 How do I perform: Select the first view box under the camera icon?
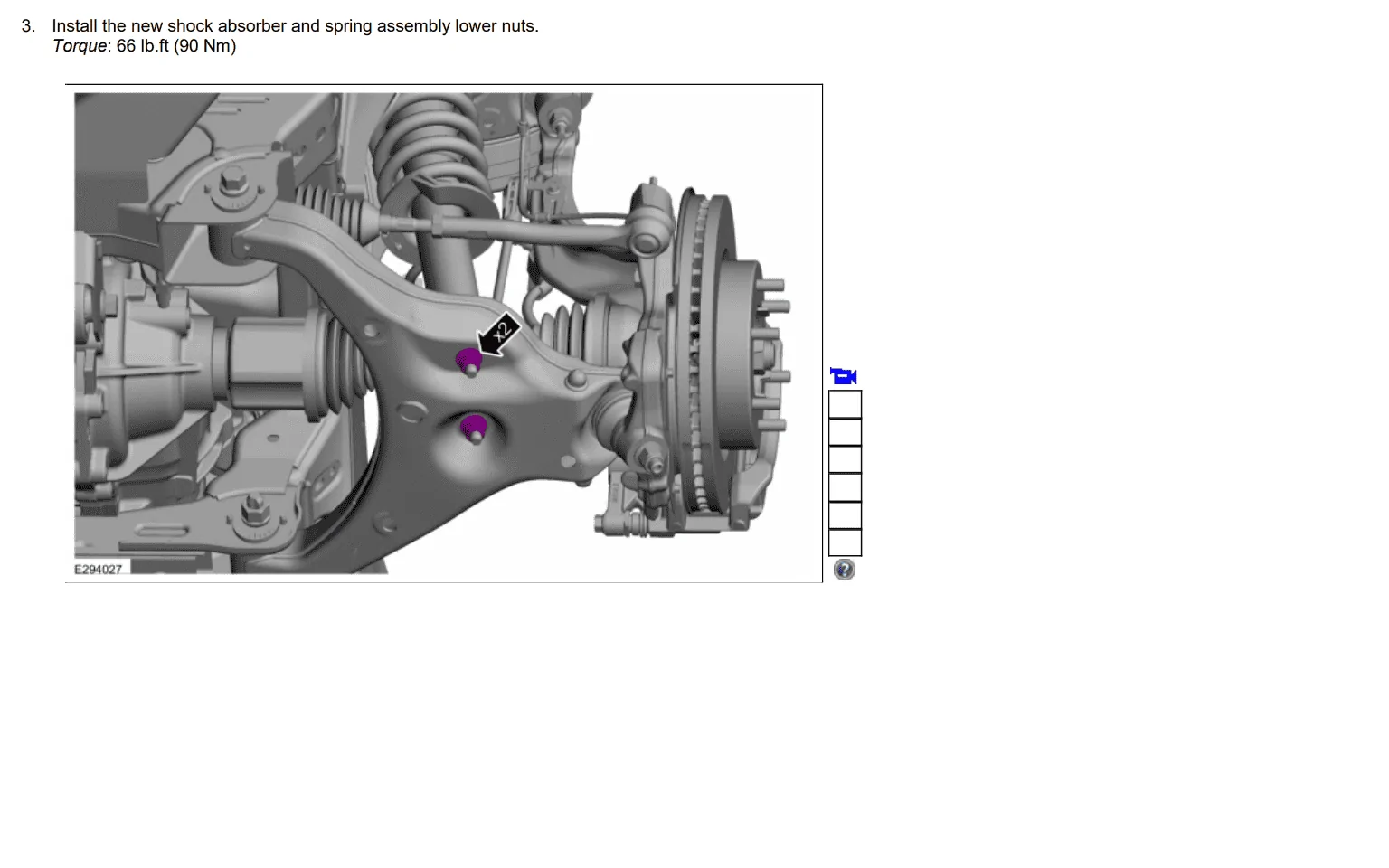point(846,404)
